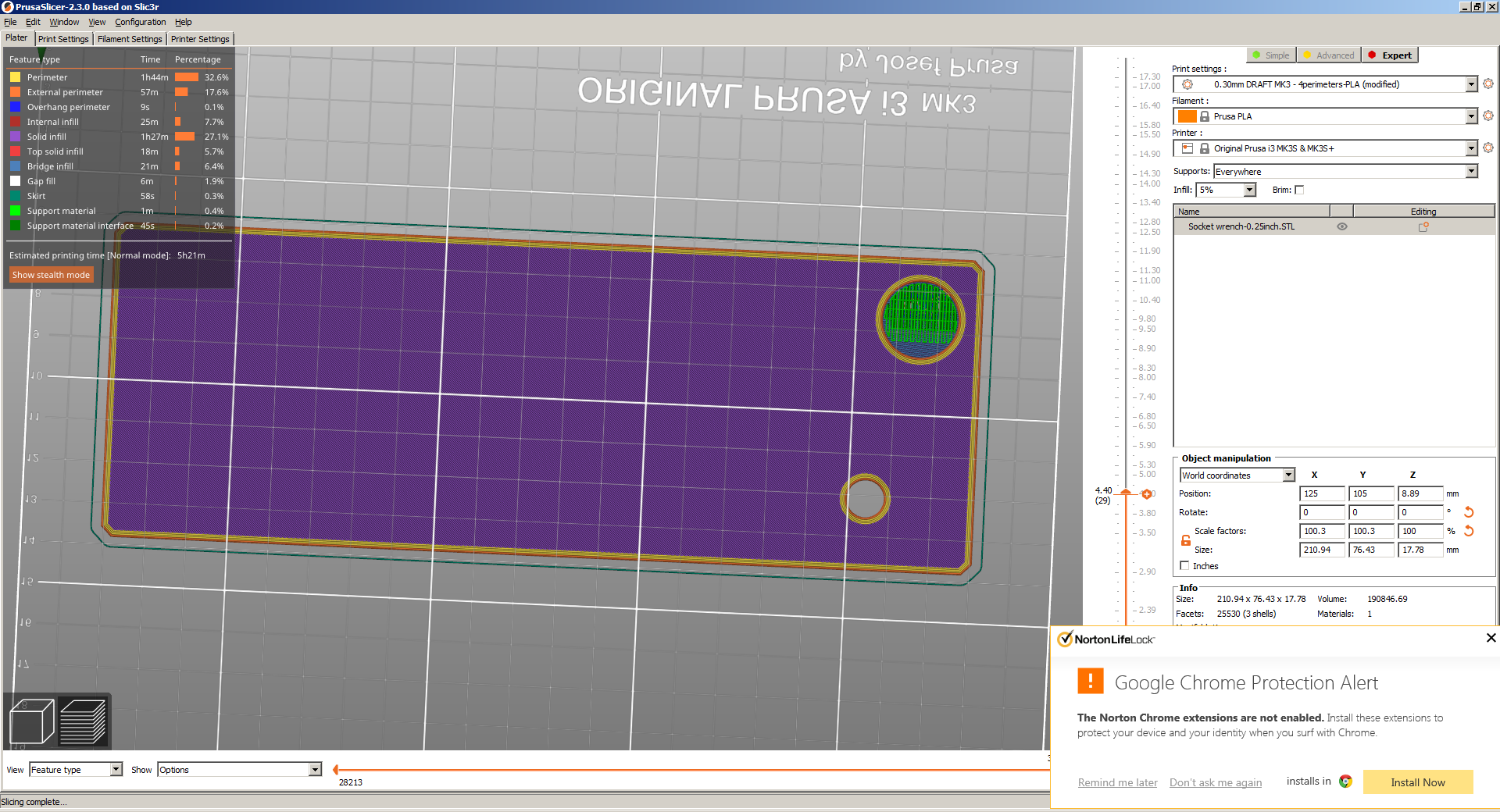Image resolution: width=1500 pixels, height=812 pixels.
Task: Open the Window menu
Action: (64, 22)
